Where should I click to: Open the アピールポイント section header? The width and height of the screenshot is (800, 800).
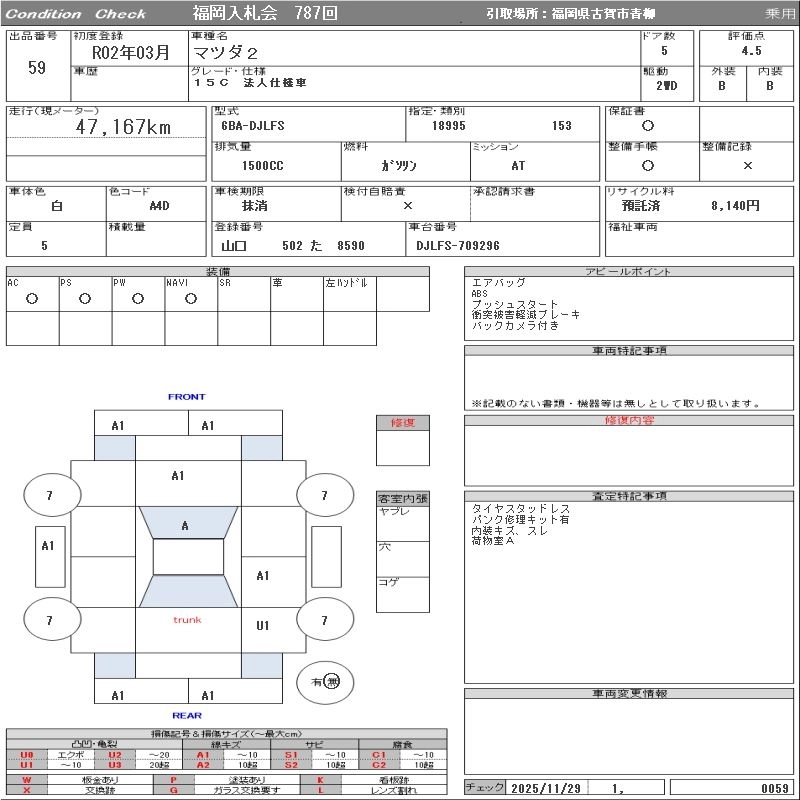(628, 272)
